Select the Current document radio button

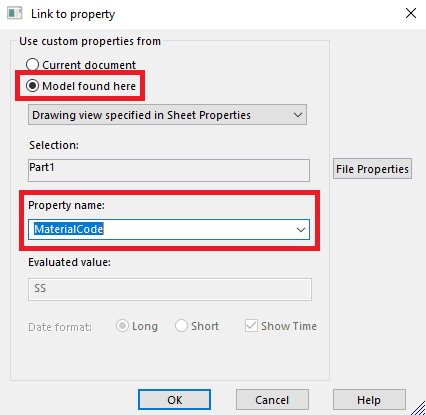pos(32,64)
